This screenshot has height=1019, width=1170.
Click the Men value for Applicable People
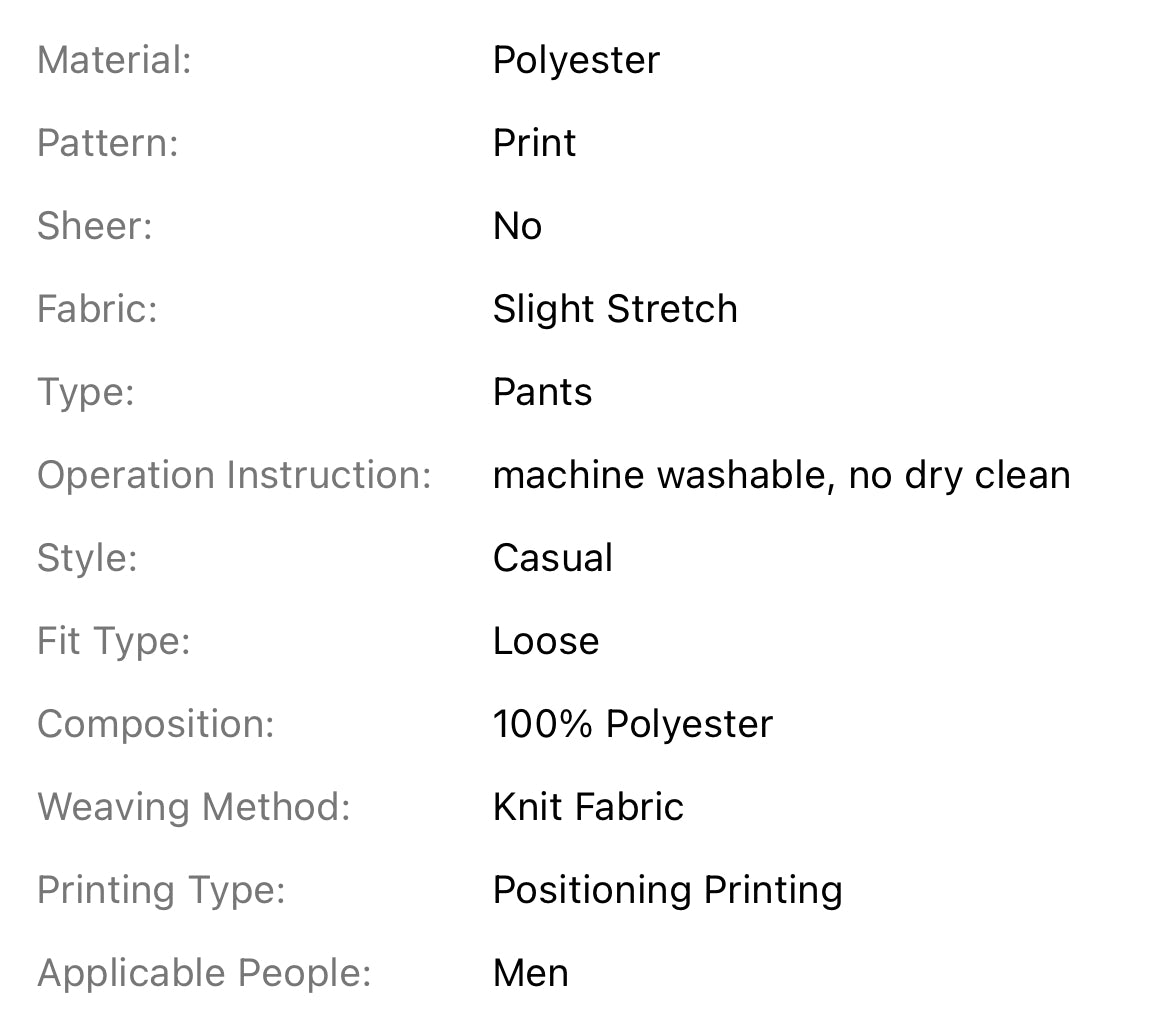coord(531,973)
